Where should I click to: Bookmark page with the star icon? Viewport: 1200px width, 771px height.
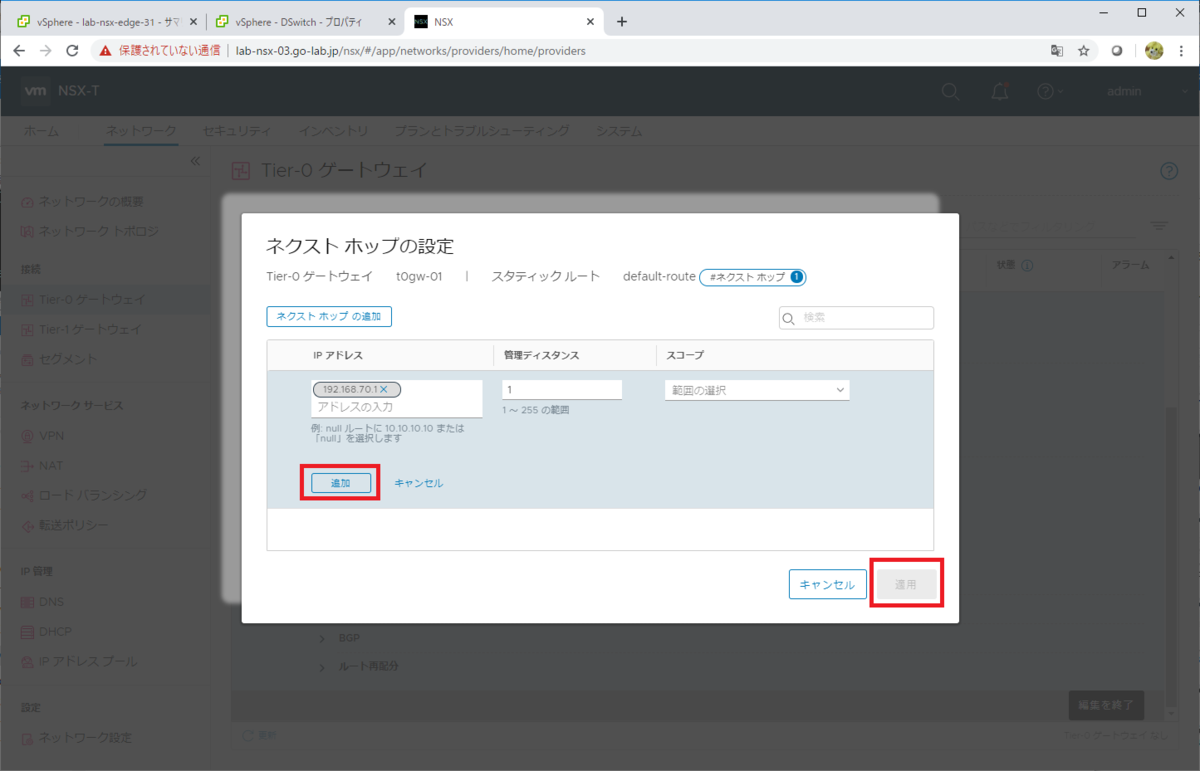[1084, 51]
